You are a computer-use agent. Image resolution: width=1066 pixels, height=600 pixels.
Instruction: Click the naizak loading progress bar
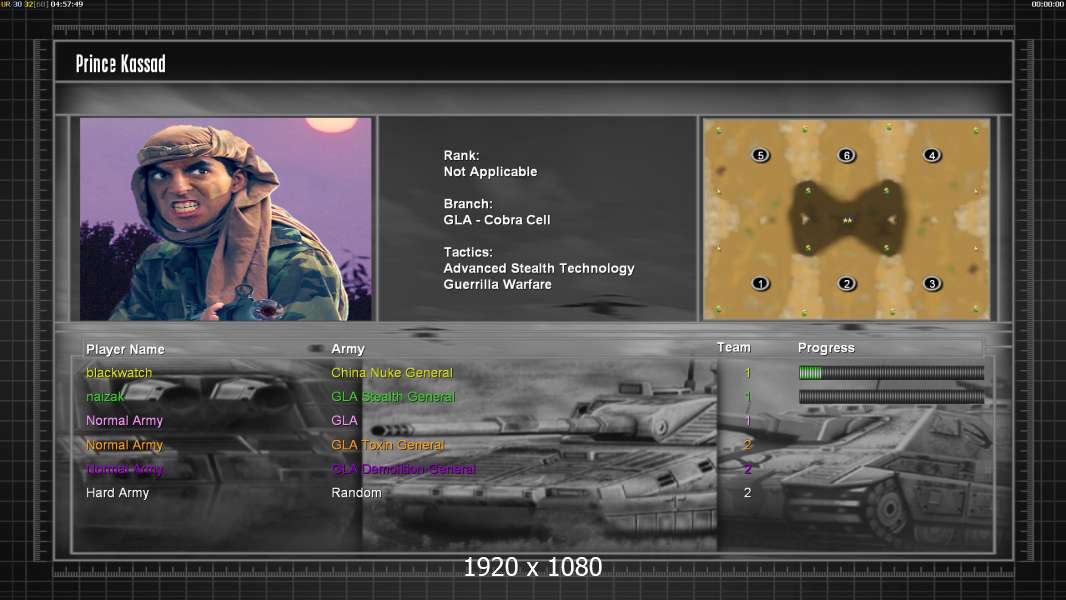click(x=891, y=396)
